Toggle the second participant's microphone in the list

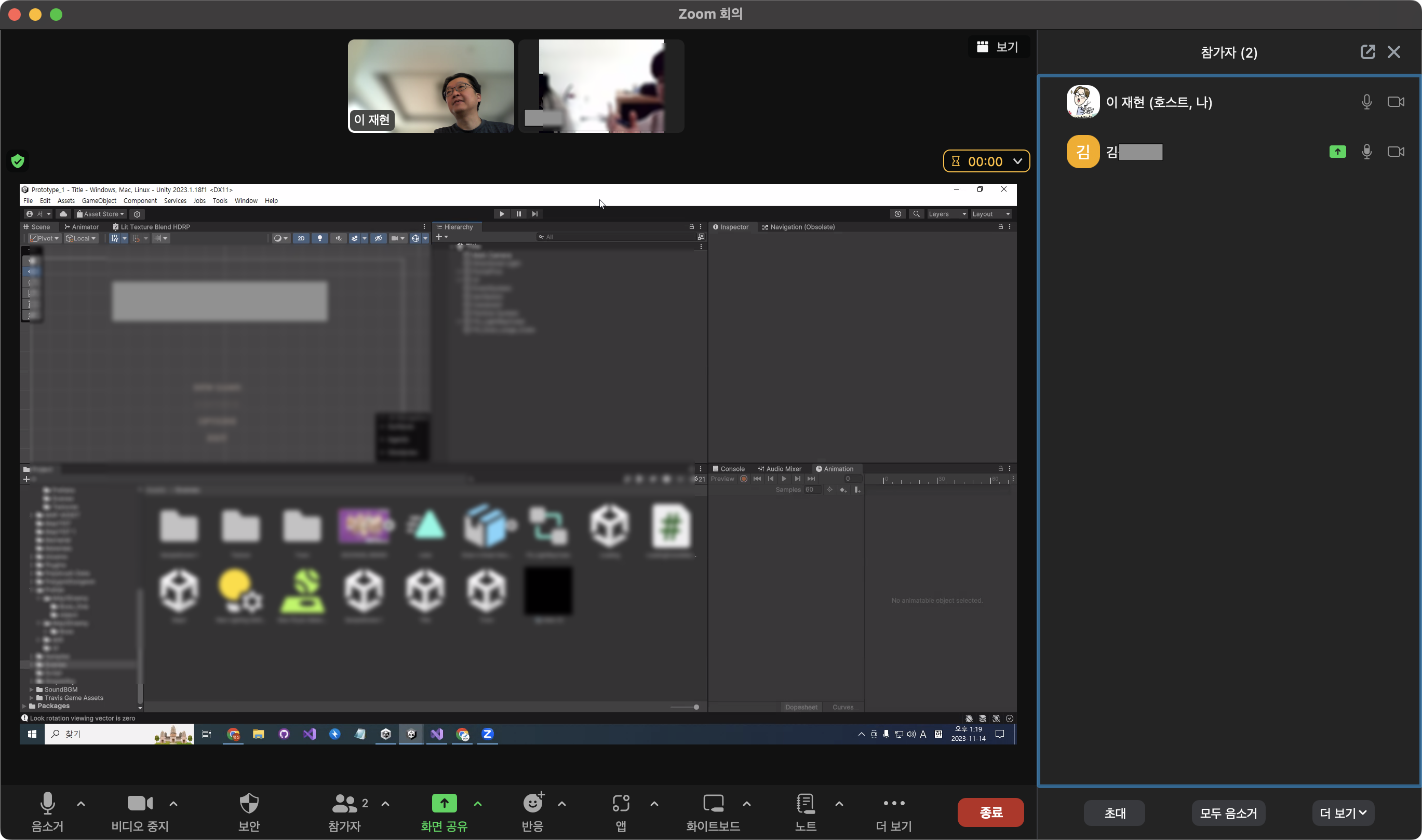1366,152
